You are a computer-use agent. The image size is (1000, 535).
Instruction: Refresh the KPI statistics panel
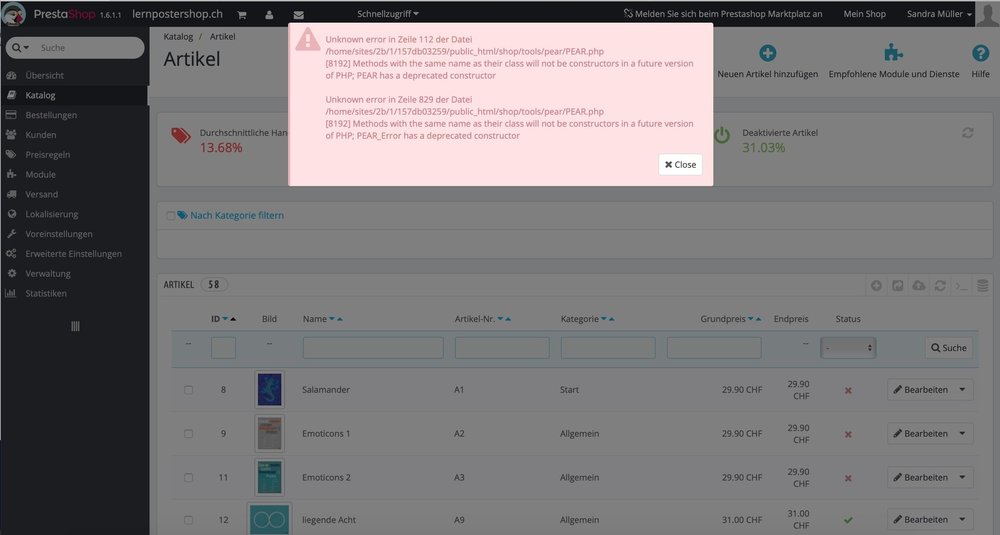(967, 133)
